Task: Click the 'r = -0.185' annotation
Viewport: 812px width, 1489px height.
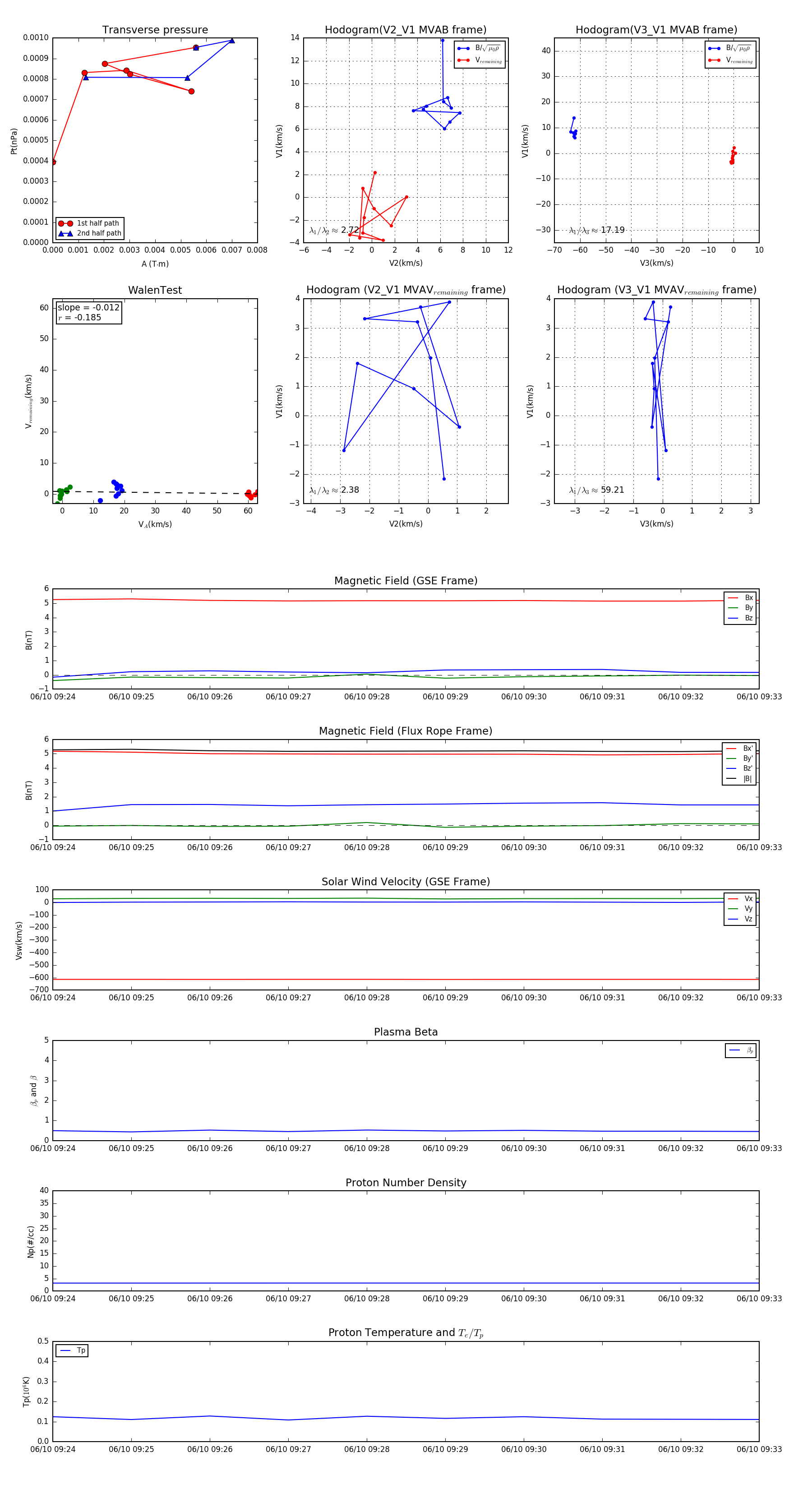Action: click(79, 317)
